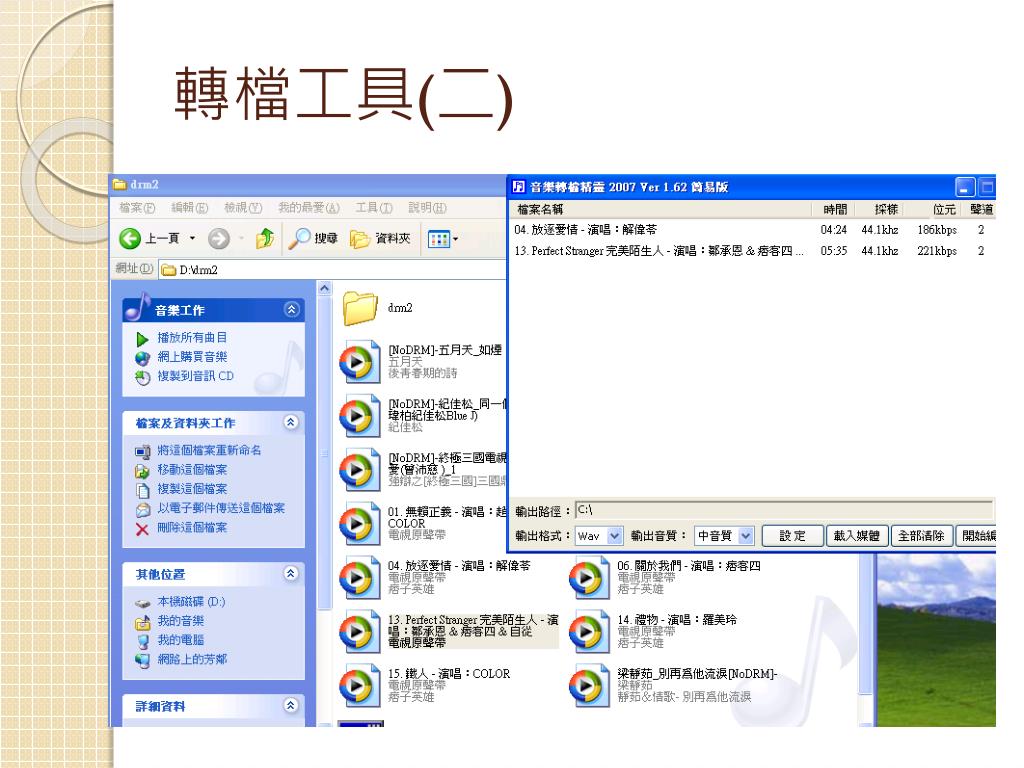Click the 設定 button

[792, 536]
